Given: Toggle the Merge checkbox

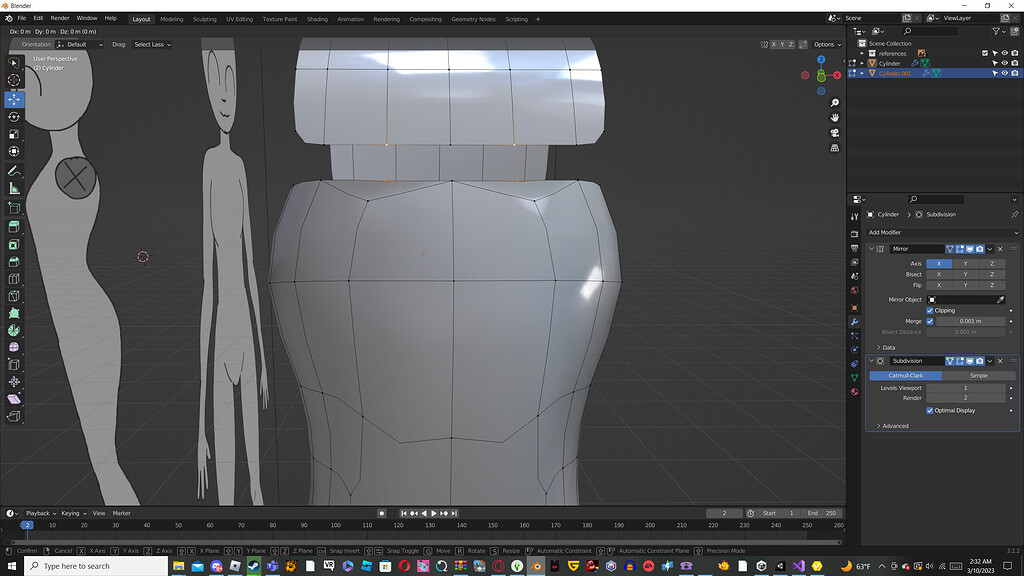Looking at the screenshot, I should pos(930,321).
